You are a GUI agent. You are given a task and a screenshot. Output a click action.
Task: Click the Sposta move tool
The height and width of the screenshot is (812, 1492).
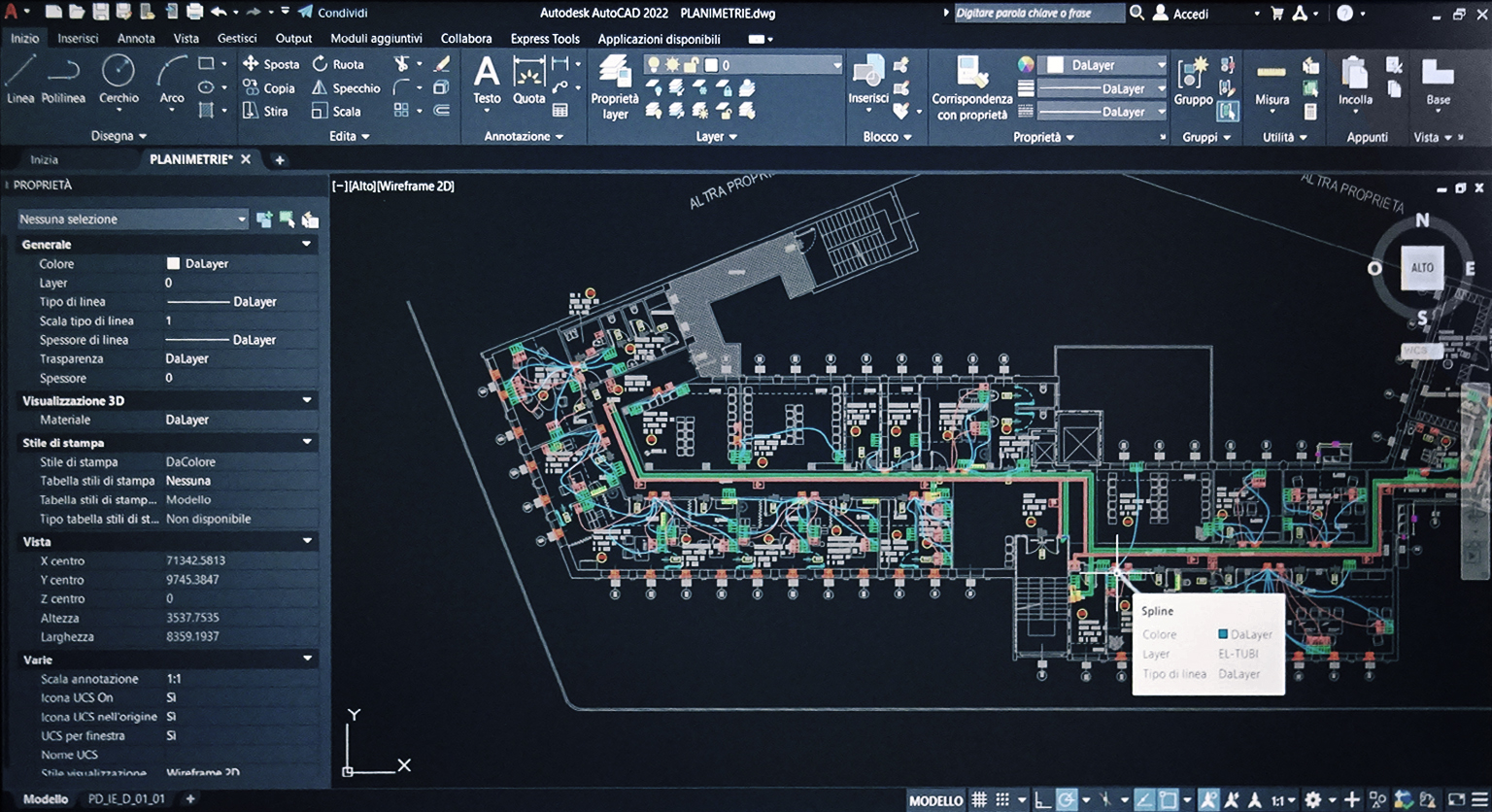(270, 64)
